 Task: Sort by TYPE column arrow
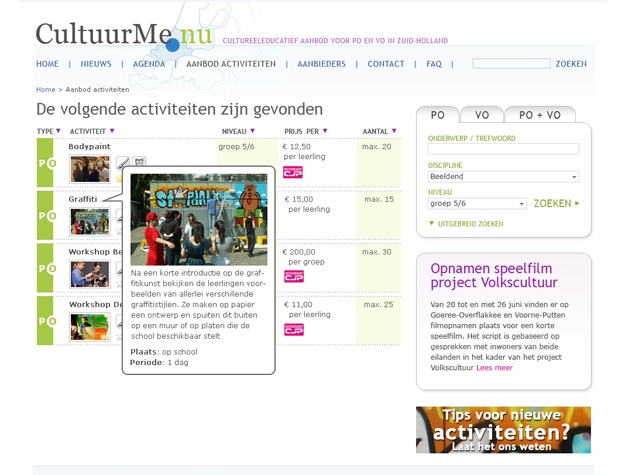pyautogui.click(x=58, y=131)
